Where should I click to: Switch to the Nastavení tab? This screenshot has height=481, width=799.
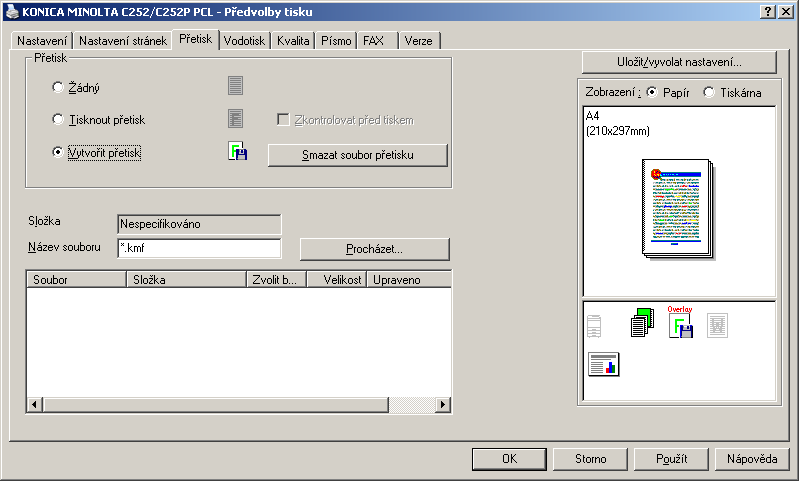click(x=42, y=41)
